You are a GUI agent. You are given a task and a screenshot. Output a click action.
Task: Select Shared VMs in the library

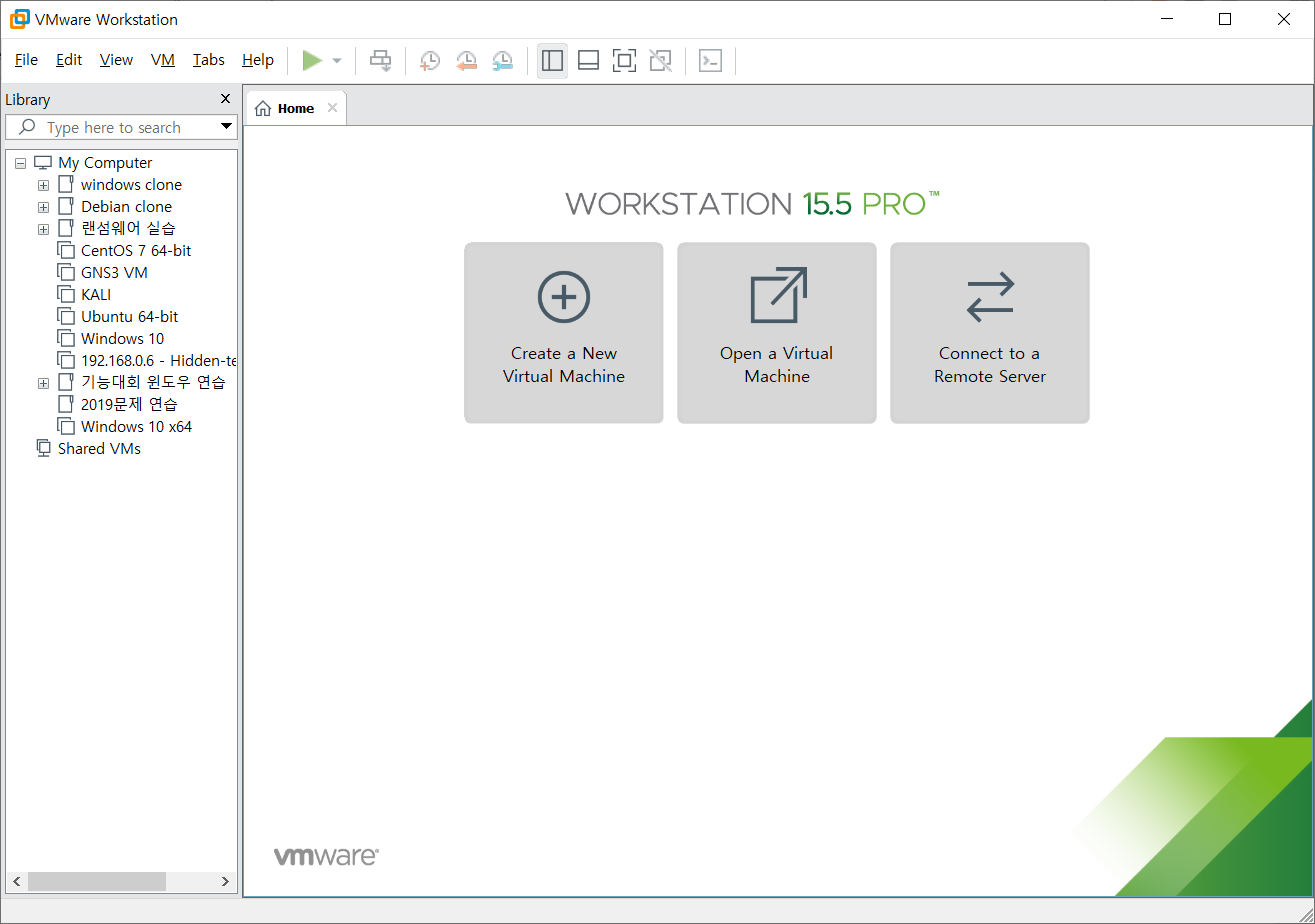(99, 449)
